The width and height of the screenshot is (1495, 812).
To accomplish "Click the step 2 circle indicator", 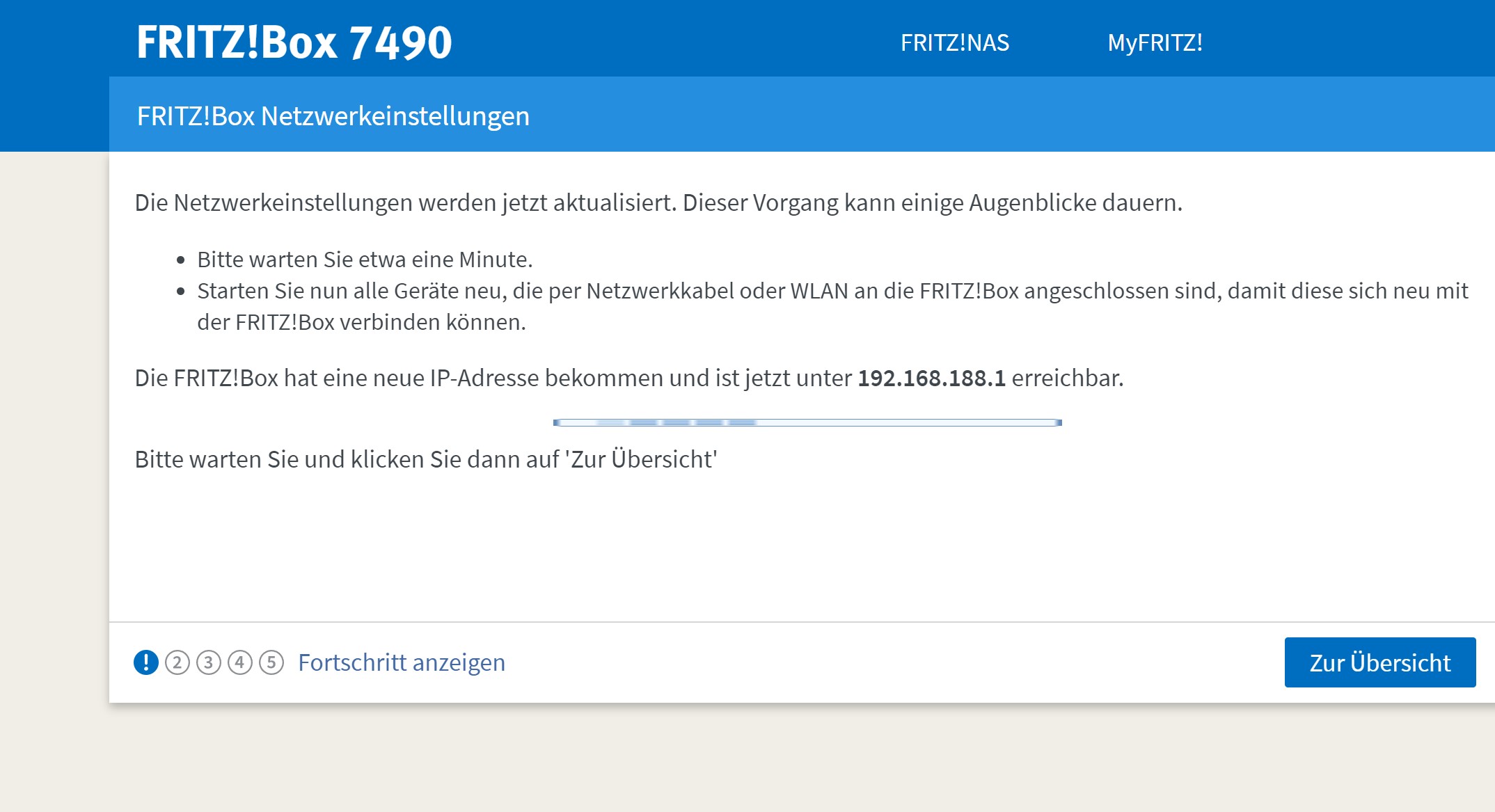I will coord(177,662).
